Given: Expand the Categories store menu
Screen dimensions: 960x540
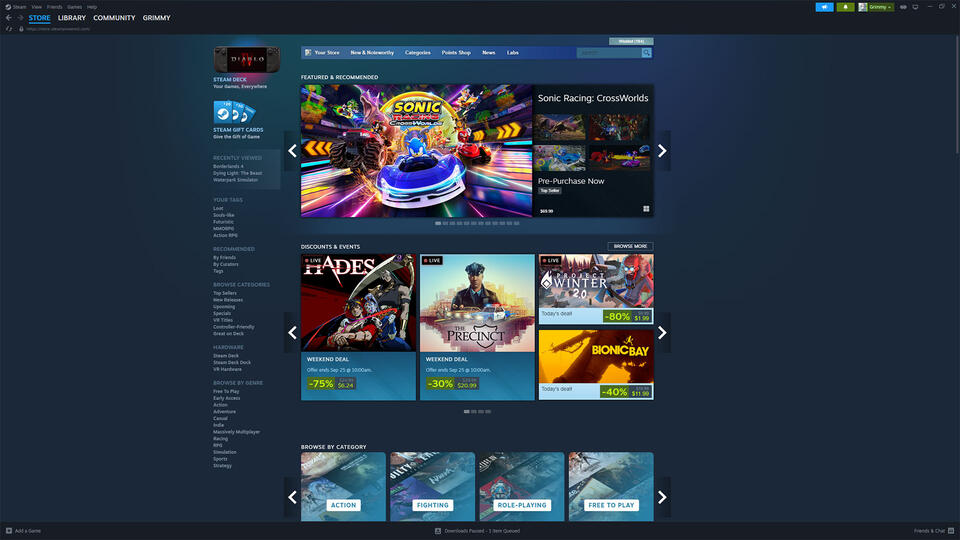Looking at the screenshot, I should click(418, 53).
